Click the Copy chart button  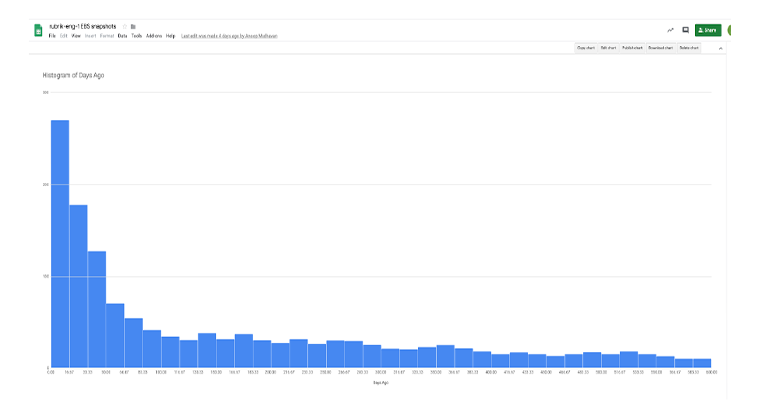coord(586,48)
